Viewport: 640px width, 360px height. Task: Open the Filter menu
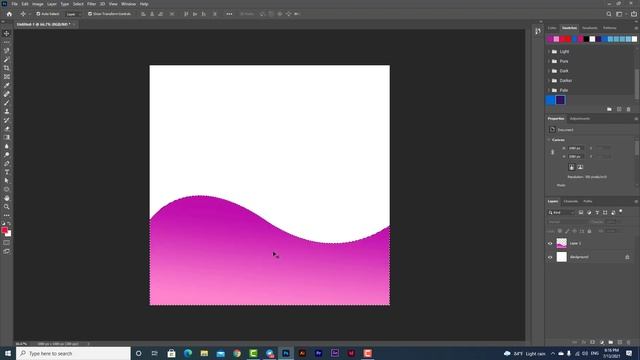coord(91,4)
